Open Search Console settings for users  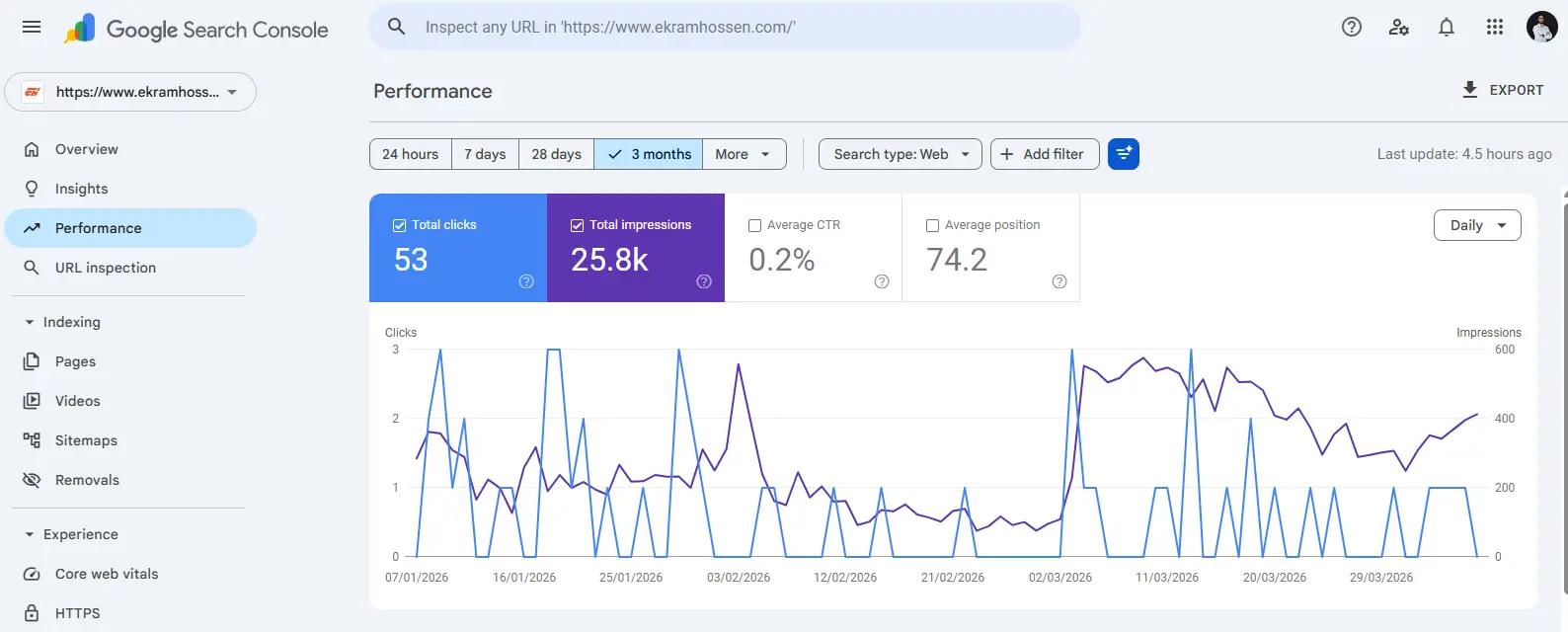point(1399,28)
